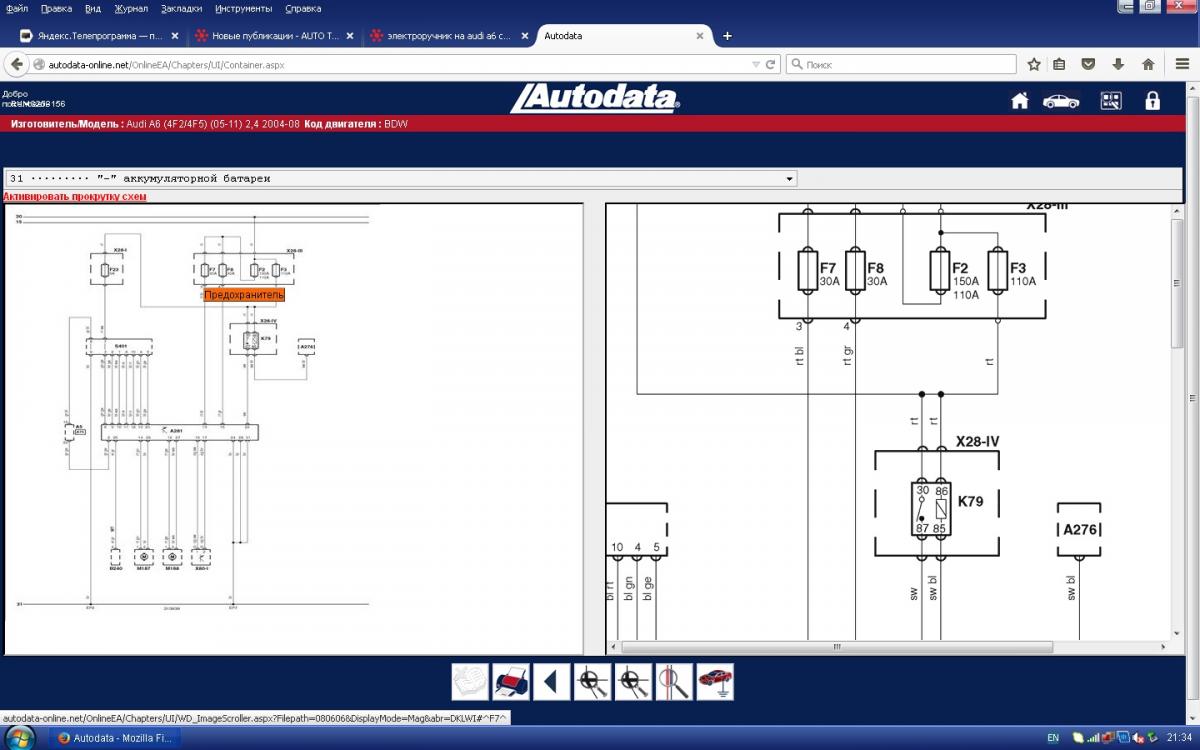Click the red car ground-point icon
Image resolution: width=1200 pixels, height=750 pixels.
715,682
